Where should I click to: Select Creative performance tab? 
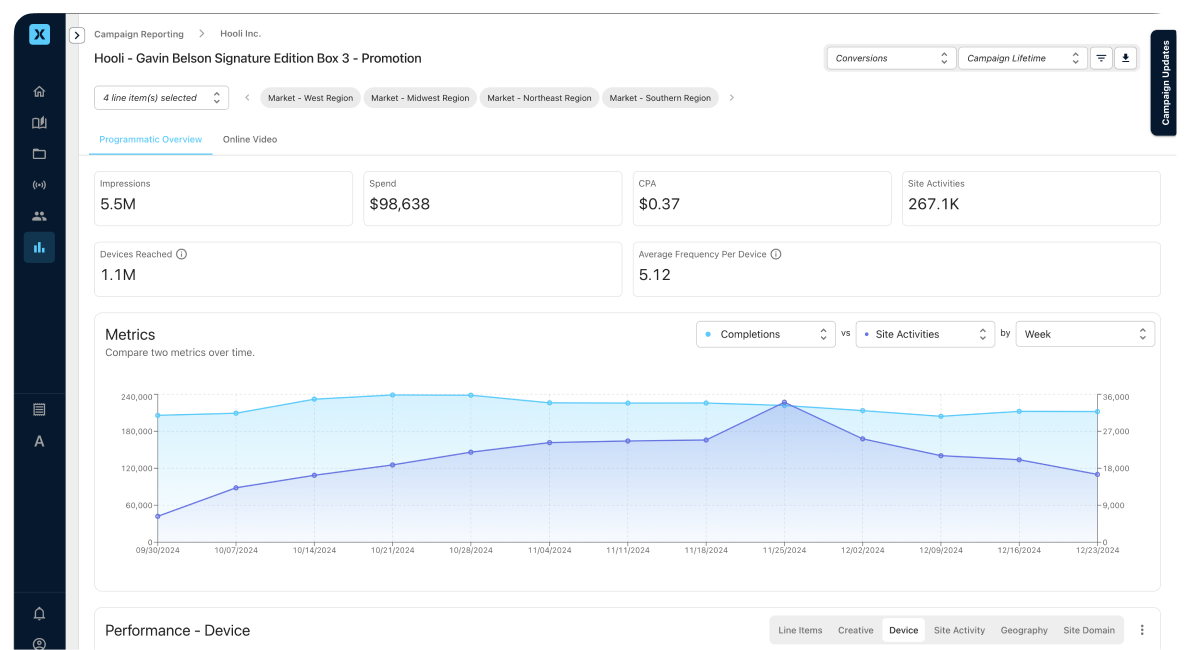pos(855,630)
